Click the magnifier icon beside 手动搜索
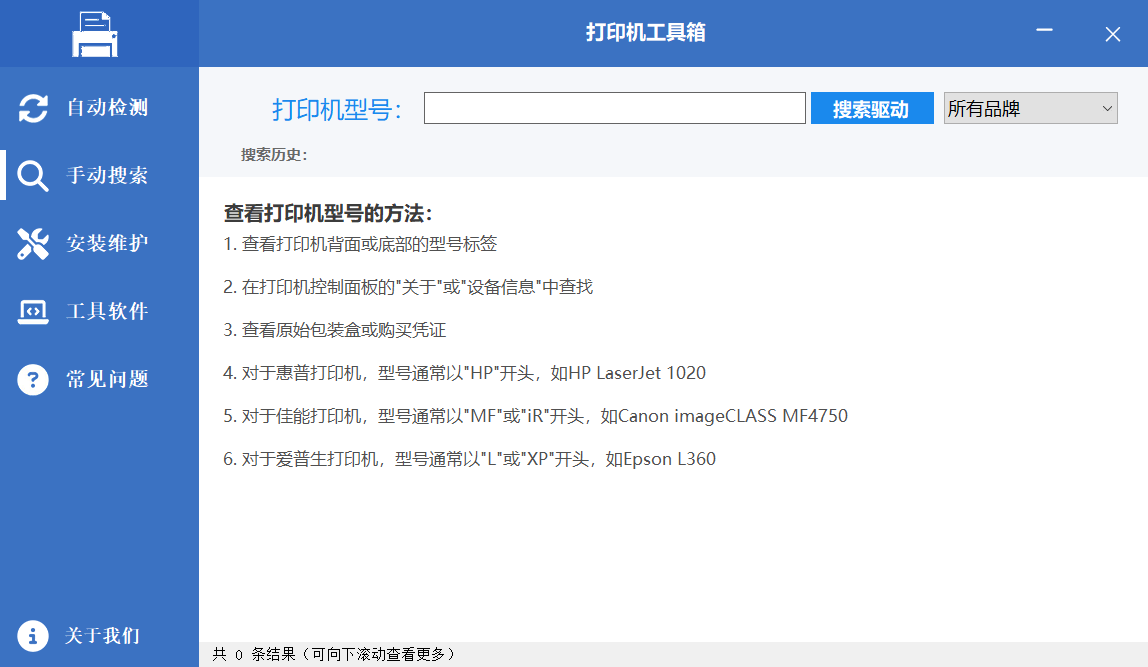 click(x=32, y=175)
